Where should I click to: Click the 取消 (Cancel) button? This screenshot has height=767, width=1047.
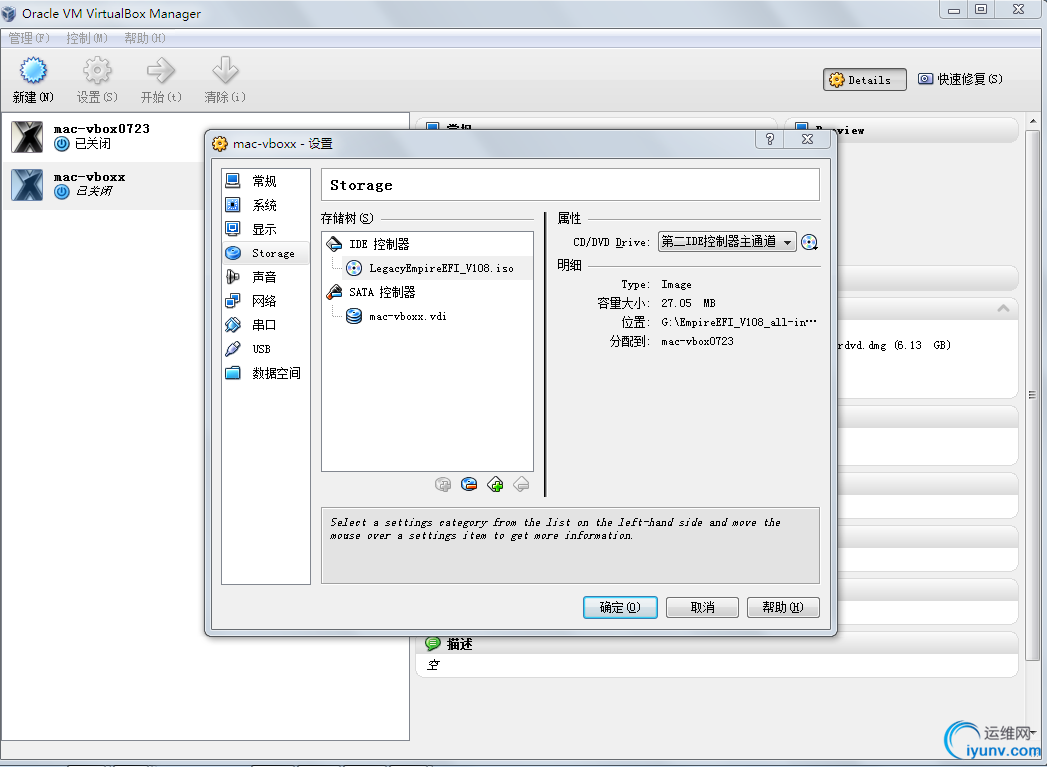pyautogui.click(x=702, y=607)
